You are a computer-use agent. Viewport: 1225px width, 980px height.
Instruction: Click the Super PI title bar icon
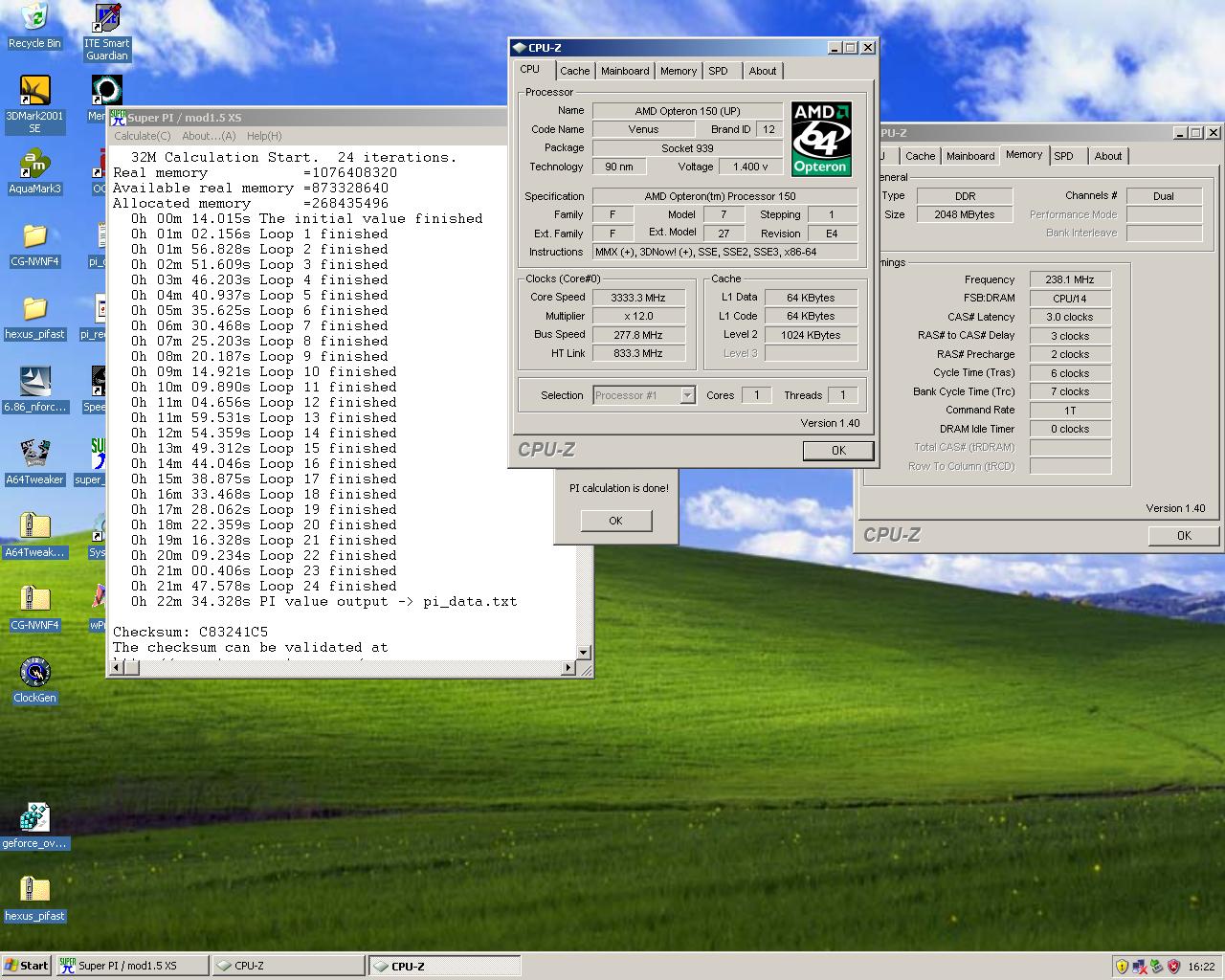118,118
